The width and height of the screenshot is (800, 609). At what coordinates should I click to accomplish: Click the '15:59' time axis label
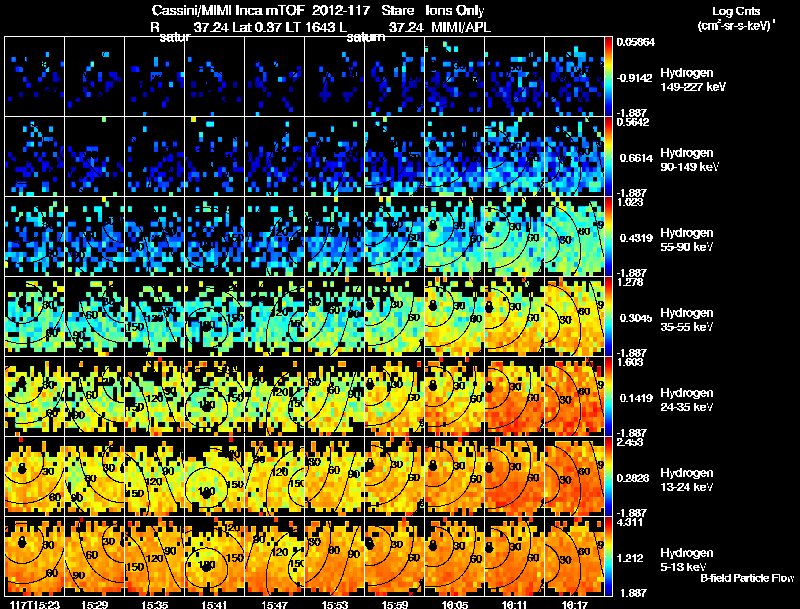(394, 604)
